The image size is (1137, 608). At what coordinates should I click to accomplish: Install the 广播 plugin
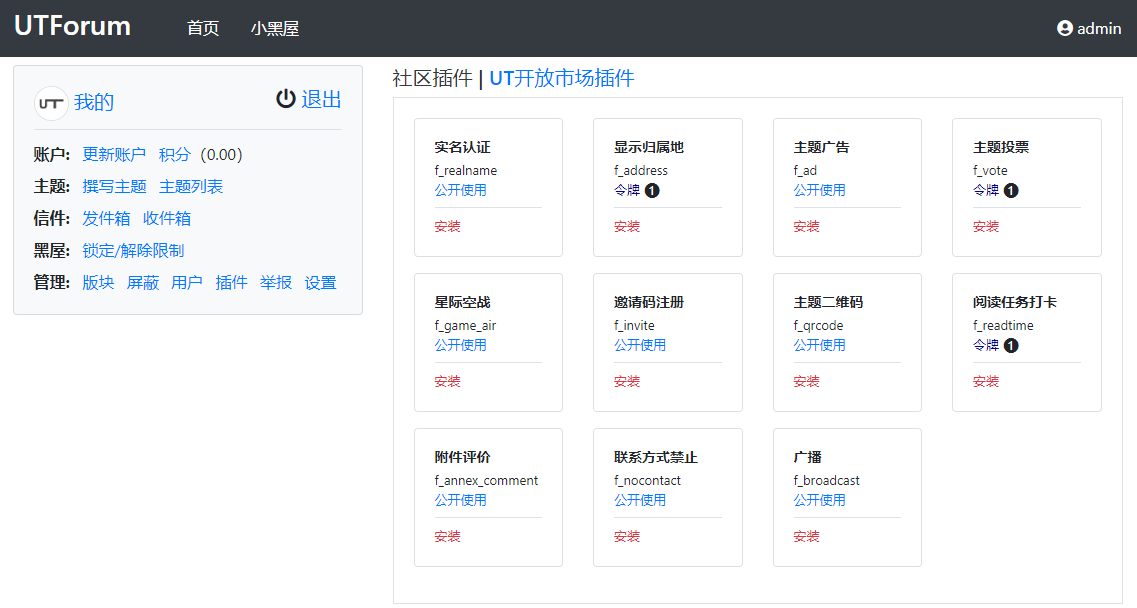point(806,537)
